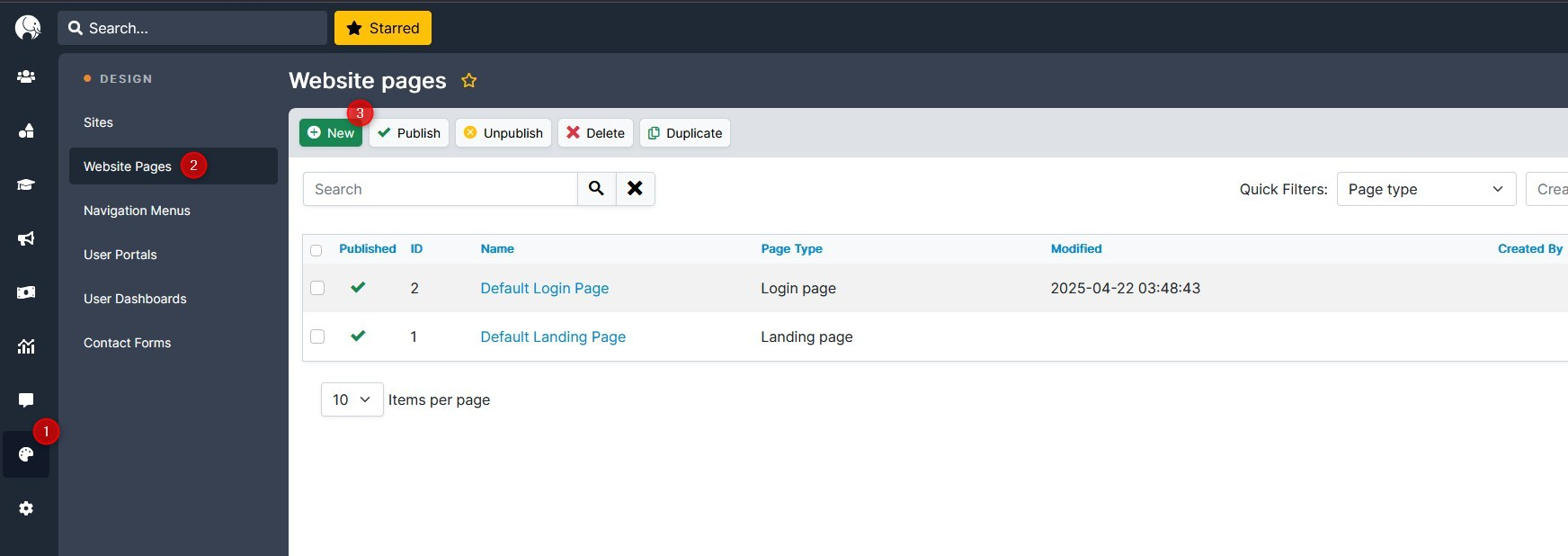Click the green check for Default Landing Page

[358, 336]
